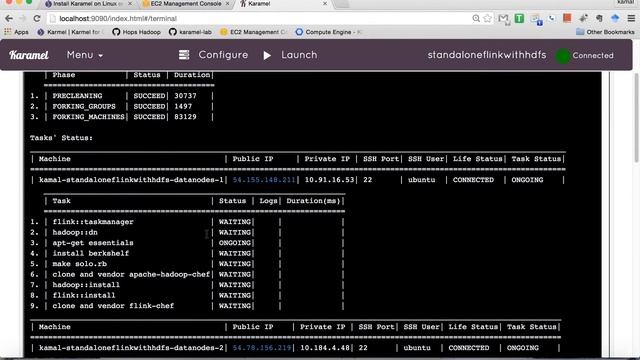Open the EC2 Management bookmark

click(x=253, y=32)
